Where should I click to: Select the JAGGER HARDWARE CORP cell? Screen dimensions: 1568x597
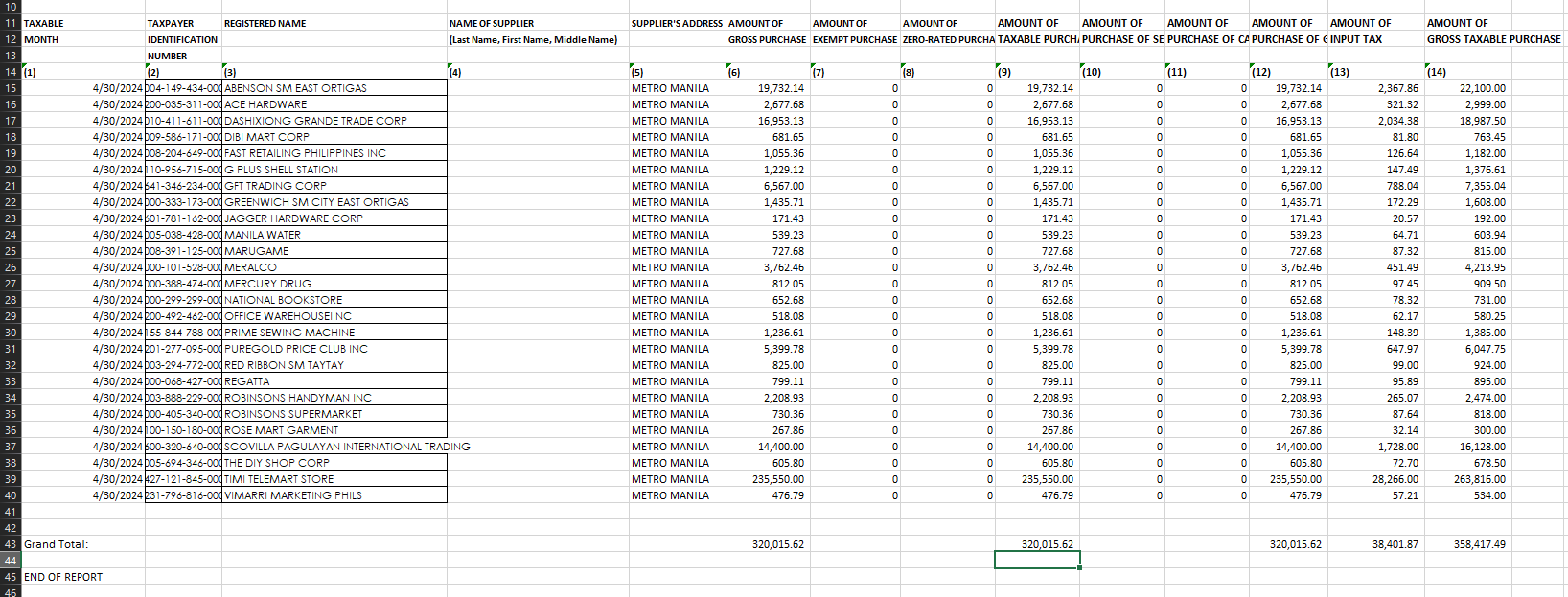(x=334, y=218)
